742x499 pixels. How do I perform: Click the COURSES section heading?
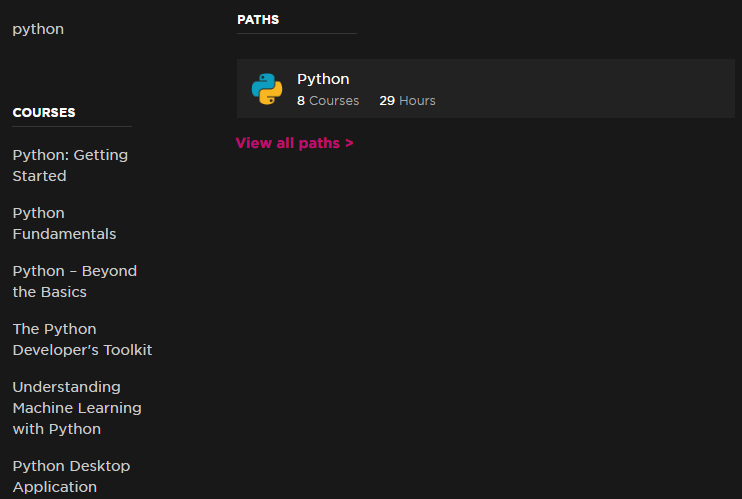tap(44, 113)
